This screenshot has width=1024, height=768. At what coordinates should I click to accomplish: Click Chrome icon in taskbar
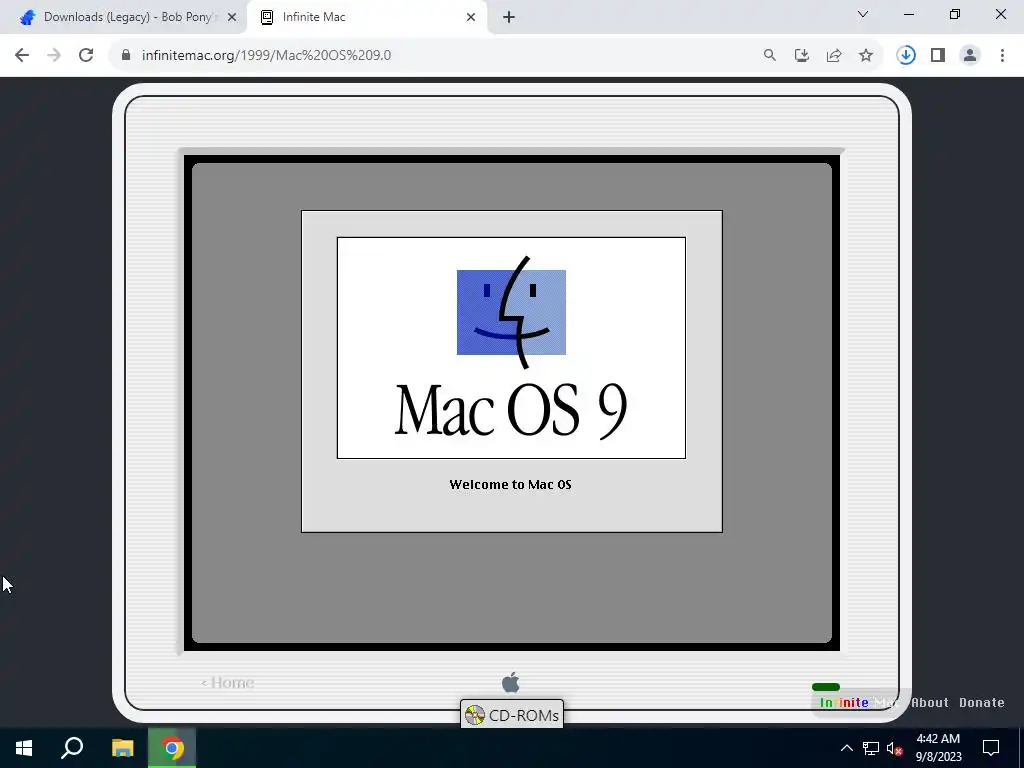tap(172, 748)
